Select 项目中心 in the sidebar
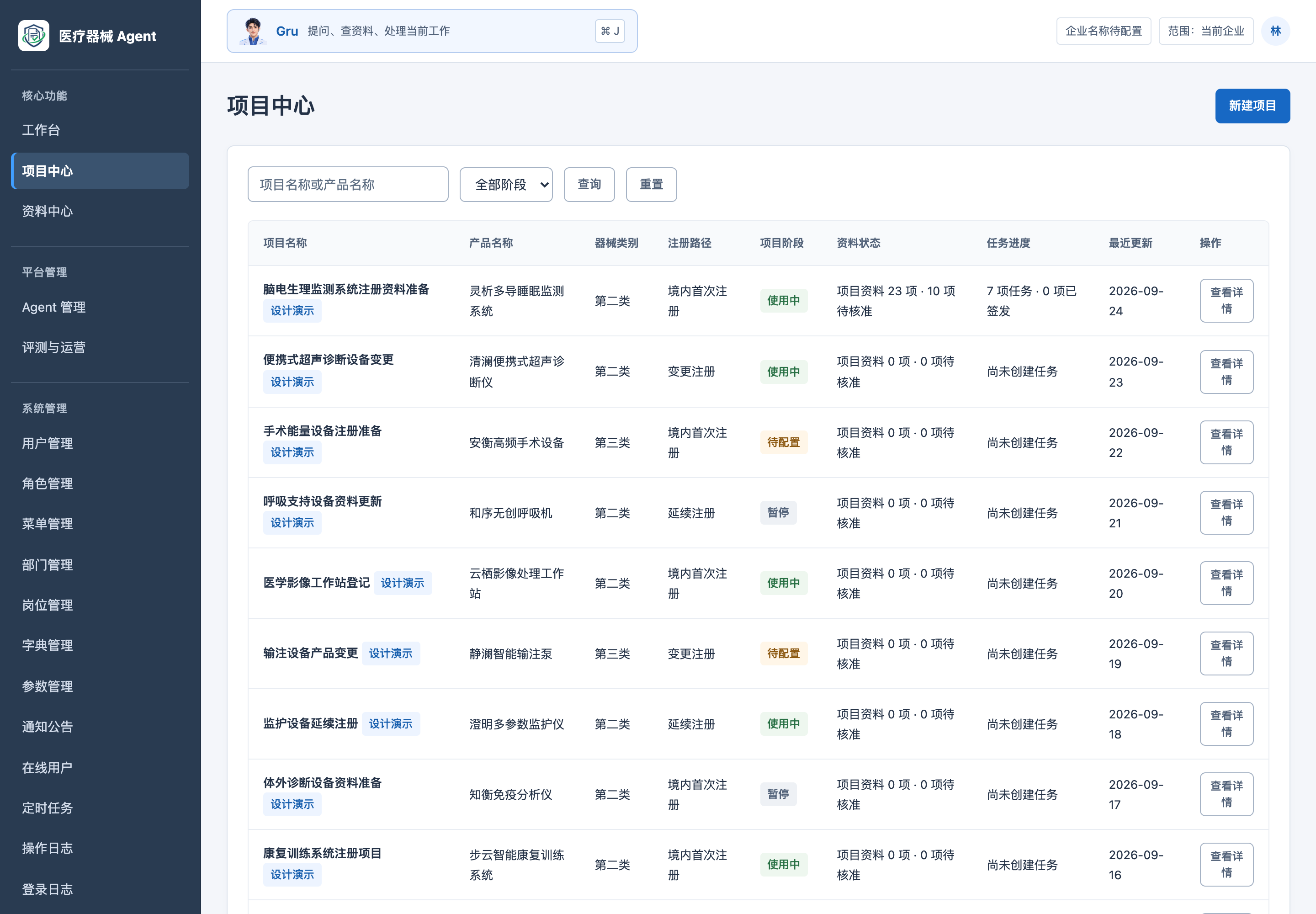The image size is (1316, 914). point(100,170)
